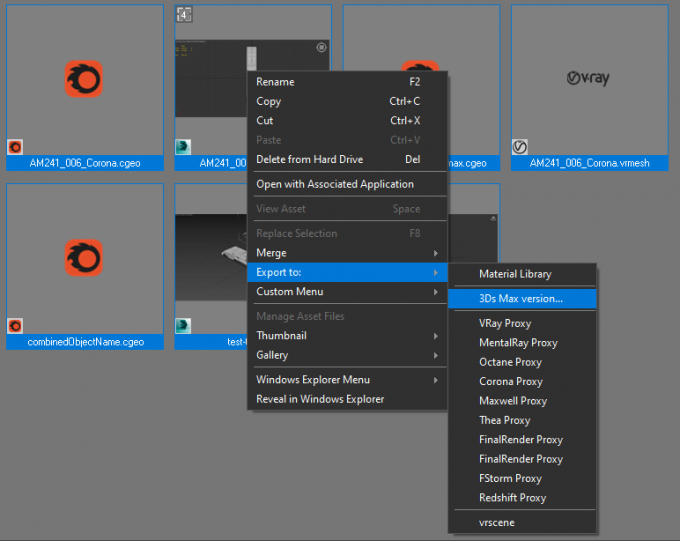
Task: Export as MentalRay Proxy
Action: pyautogui.click(x=522, y=343)
